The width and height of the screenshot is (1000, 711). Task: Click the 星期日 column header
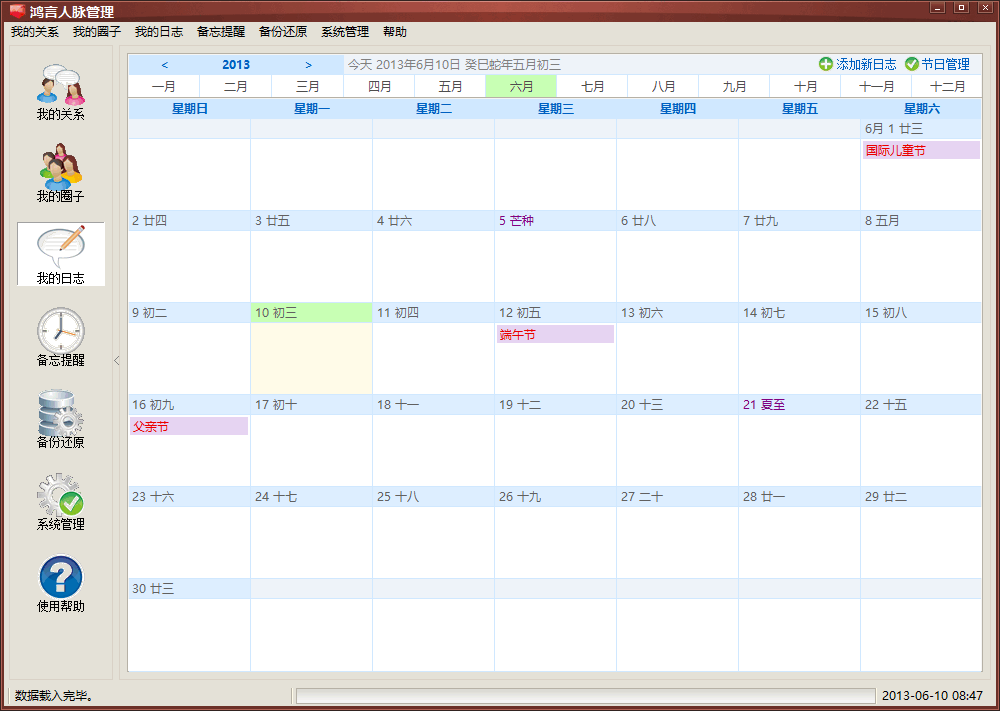coord(189,109)
